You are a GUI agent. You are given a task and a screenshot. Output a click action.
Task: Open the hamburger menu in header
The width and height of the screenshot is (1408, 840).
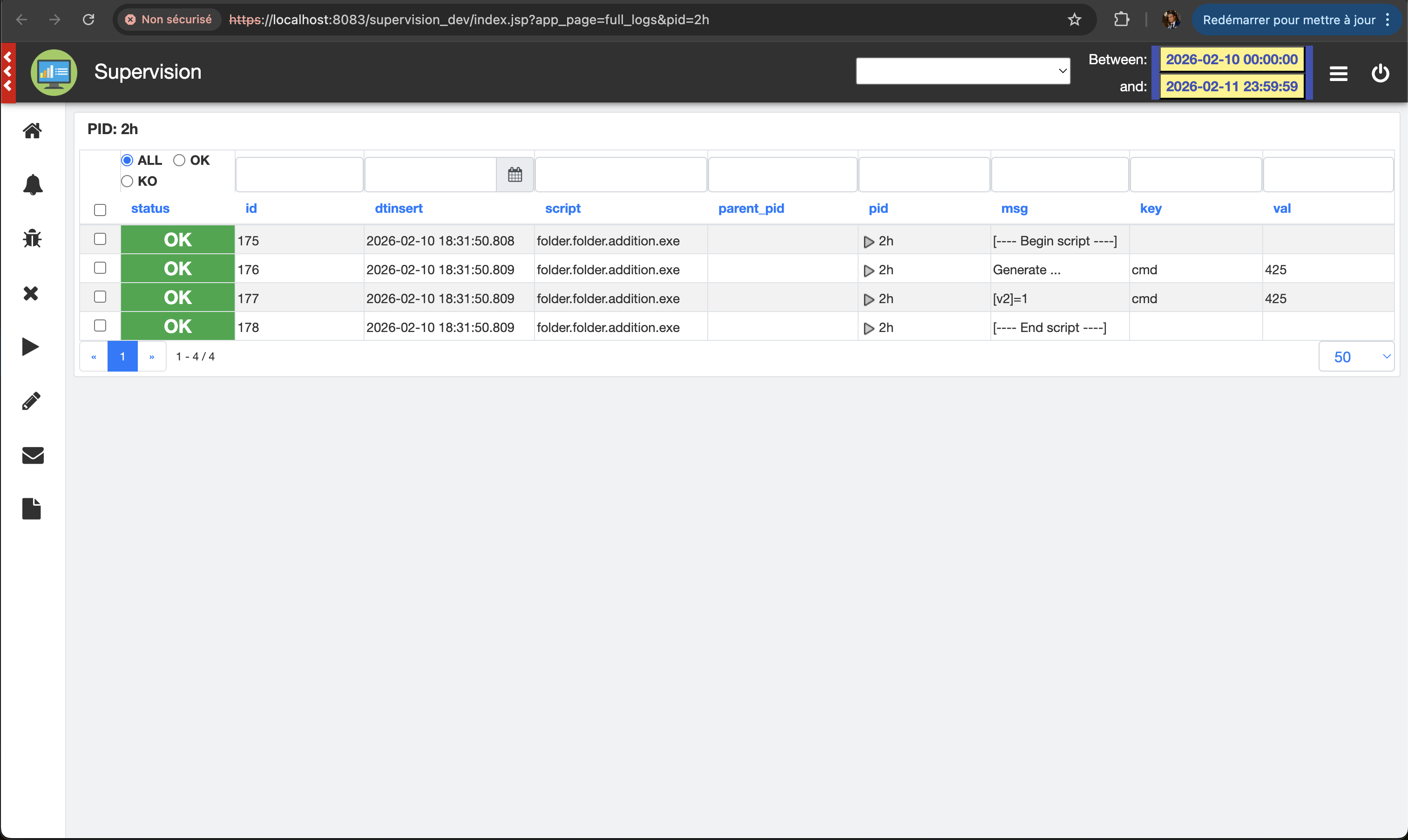coord(1338,74)
